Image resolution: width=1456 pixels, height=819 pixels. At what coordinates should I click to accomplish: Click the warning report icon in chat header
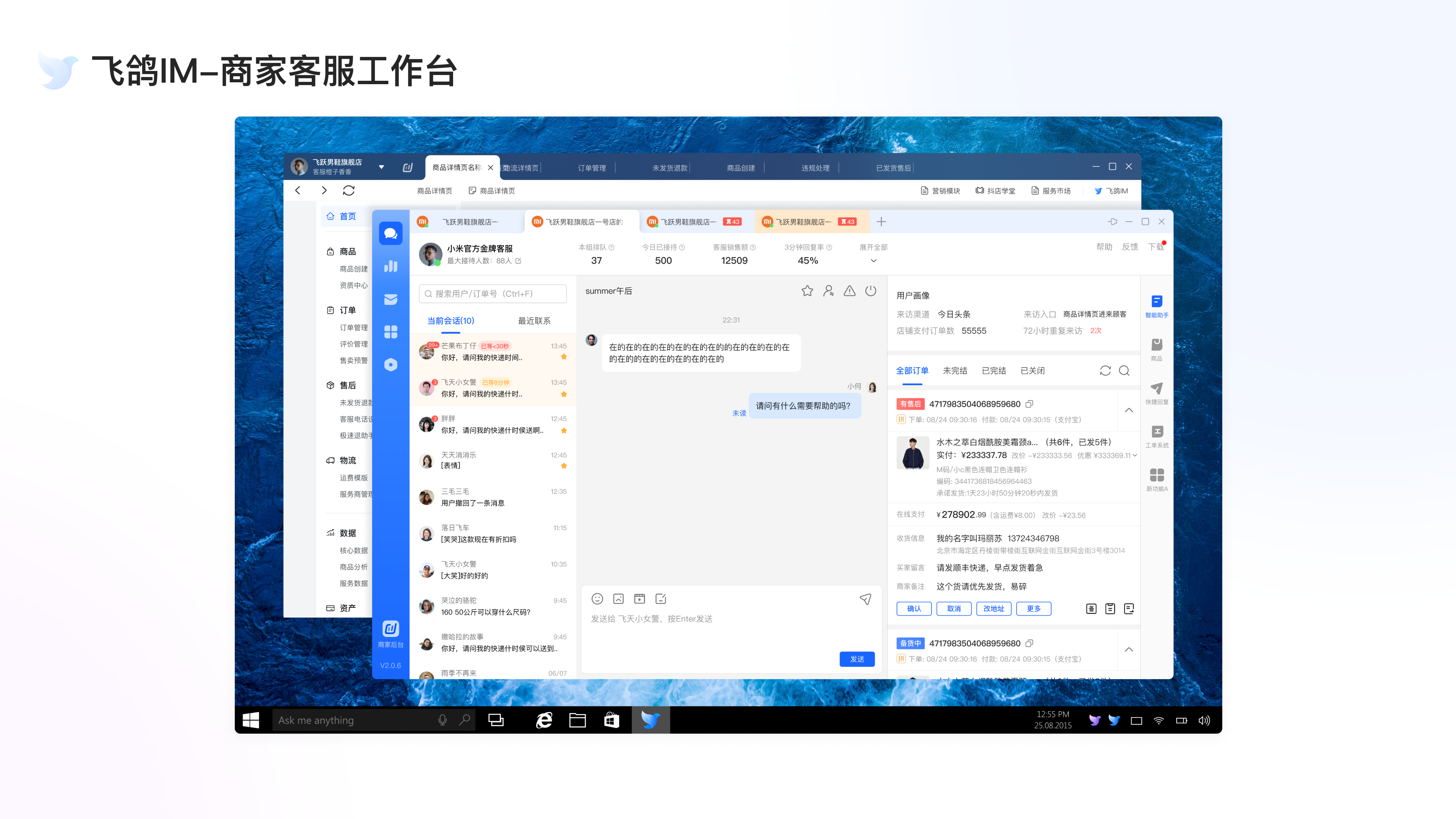click(x=849, y=290)
